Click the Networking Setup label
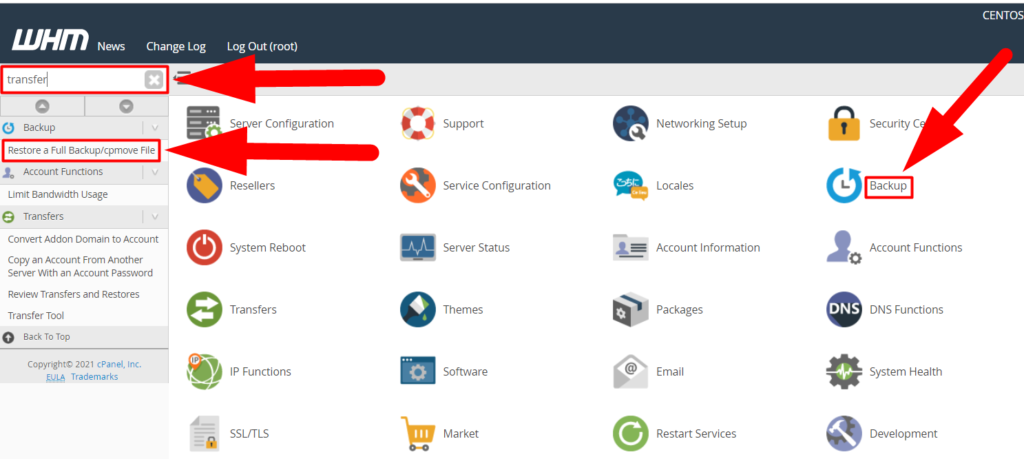This screenshot has width=1024, height=459. coord(701,123)
